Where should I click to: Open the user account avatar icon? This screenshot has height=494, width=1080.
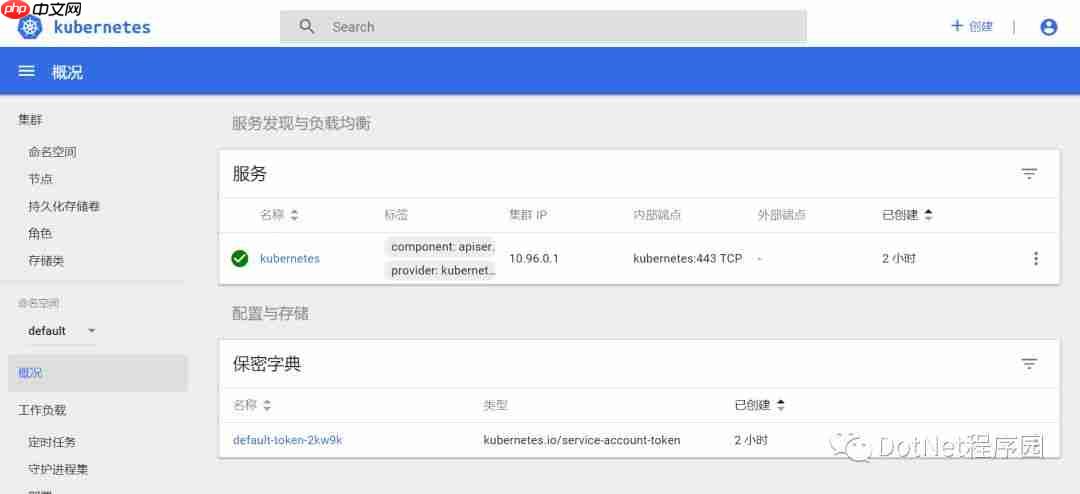pyautogui.click(x=1048, y=27)
